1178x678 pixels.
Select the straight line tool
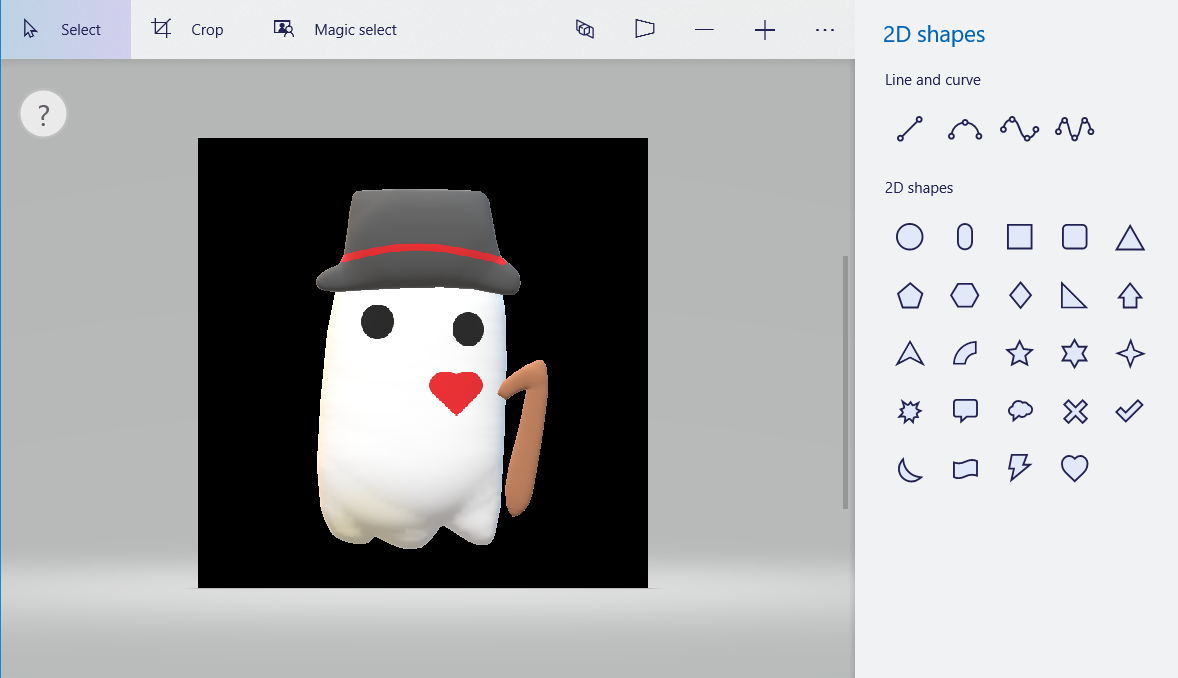909,129
